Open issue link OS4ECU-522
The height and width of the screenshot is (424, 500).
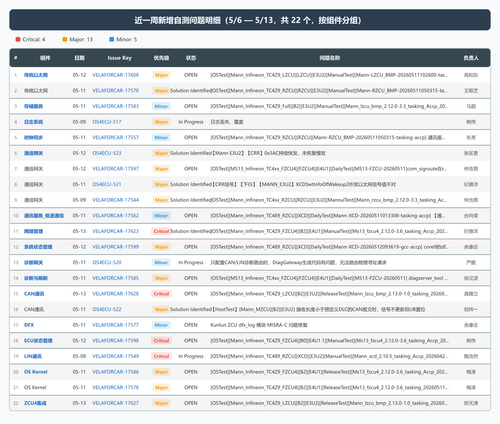(107, 309)
